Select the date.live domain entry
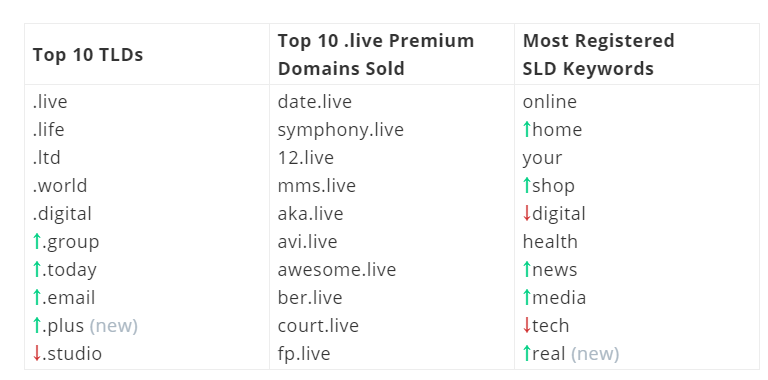The image size is (768, 380). click(314, 101)
